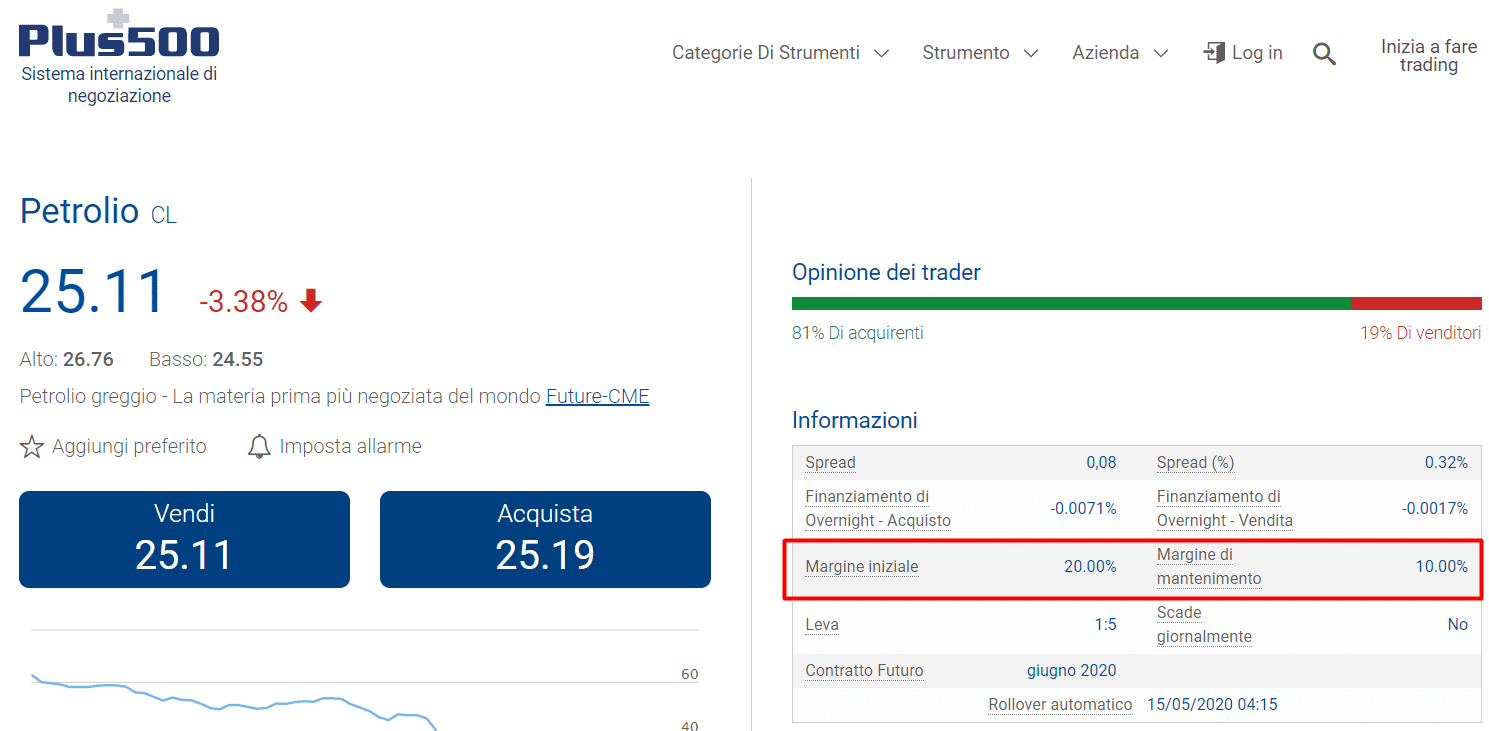1489x731 pixels.
Task: Click Scade giornalmente label
Action: click(x=1204, y=625)
